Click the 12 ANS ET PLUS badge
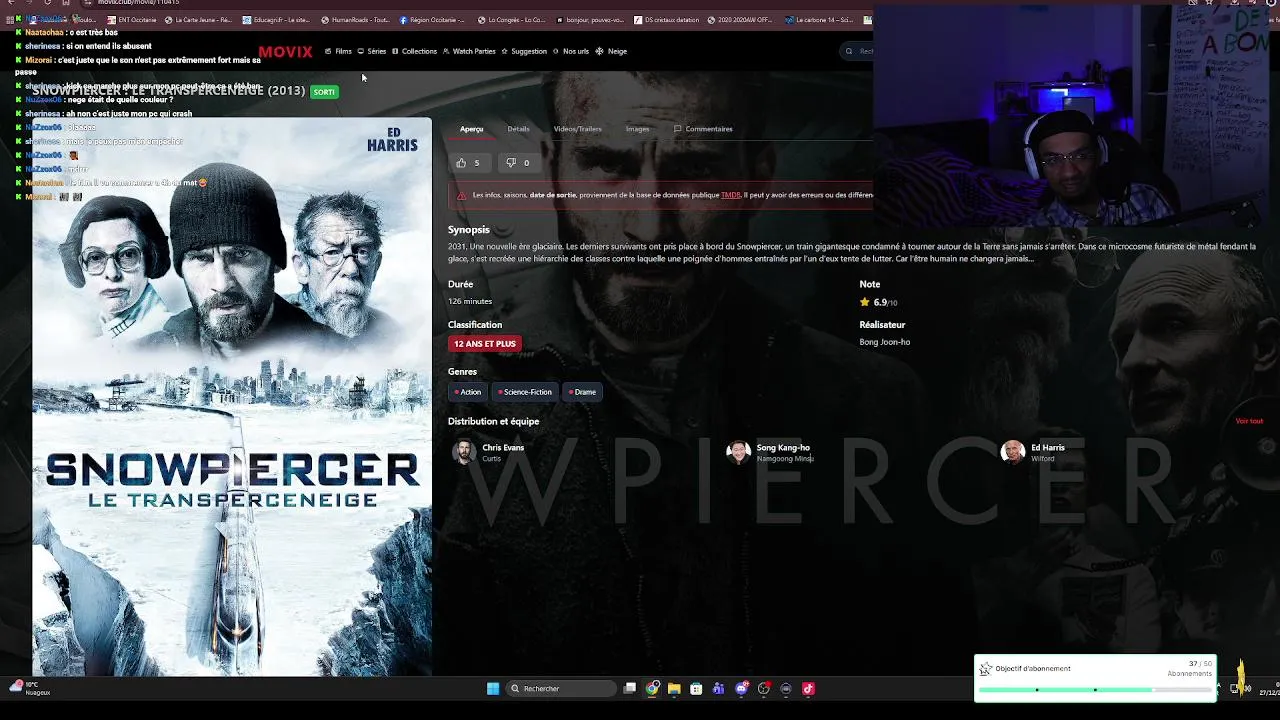This screenshot has height=720, width=1280. [485, 344]
